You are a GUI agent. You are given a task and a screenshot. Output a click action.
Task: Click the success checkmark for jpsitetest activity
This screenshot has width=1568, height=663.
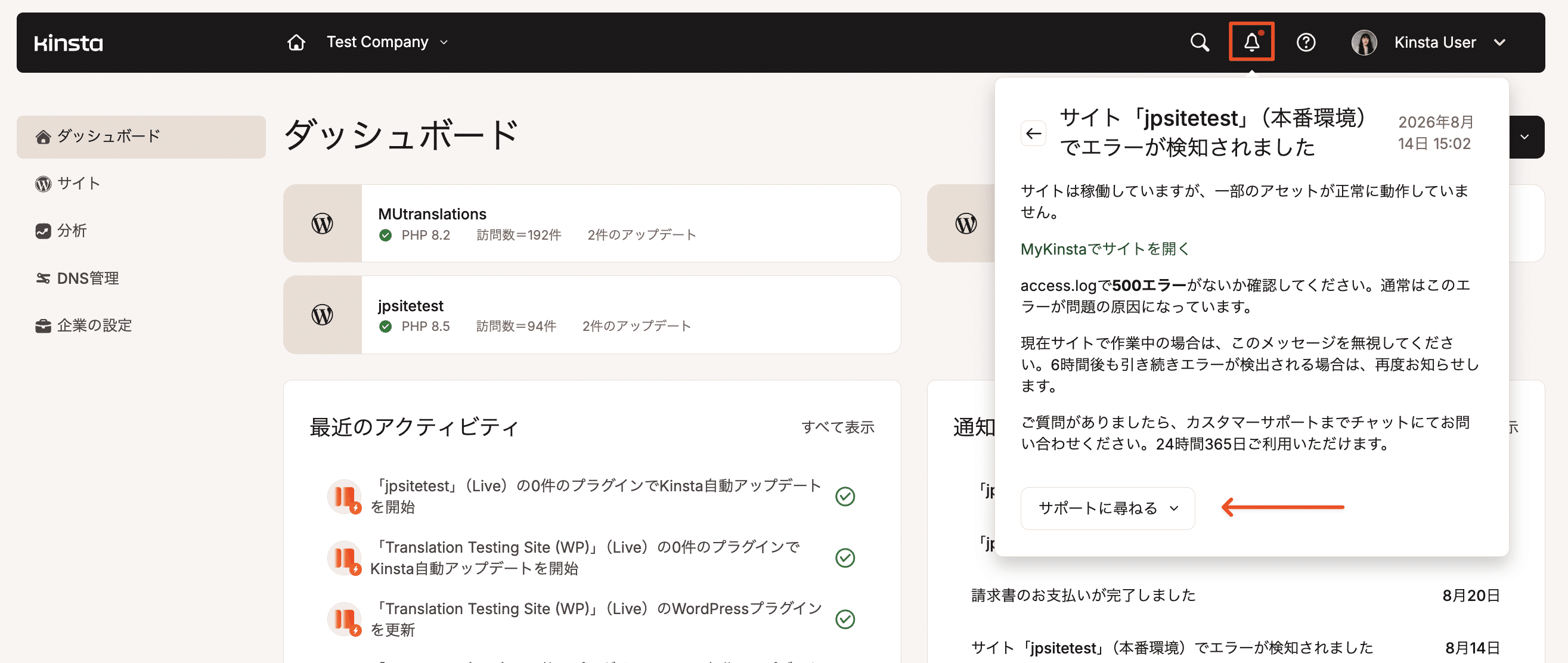click(844, 496)
